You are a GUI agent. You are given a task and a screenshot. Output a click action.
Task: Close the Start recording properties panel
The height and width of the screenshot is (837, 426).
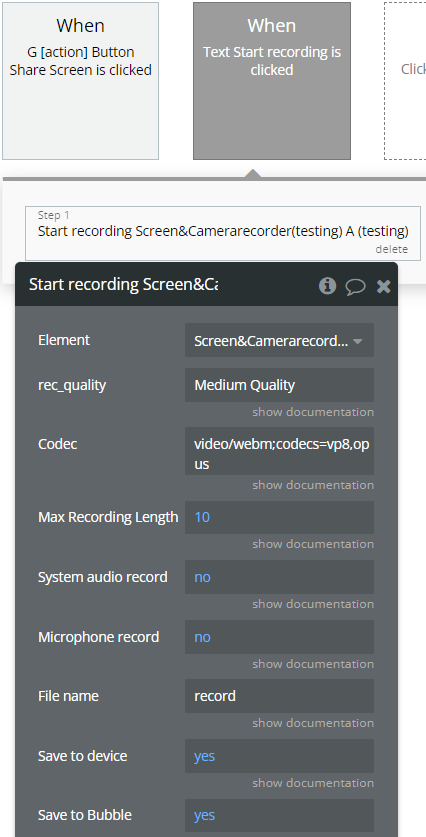(383, 286)
